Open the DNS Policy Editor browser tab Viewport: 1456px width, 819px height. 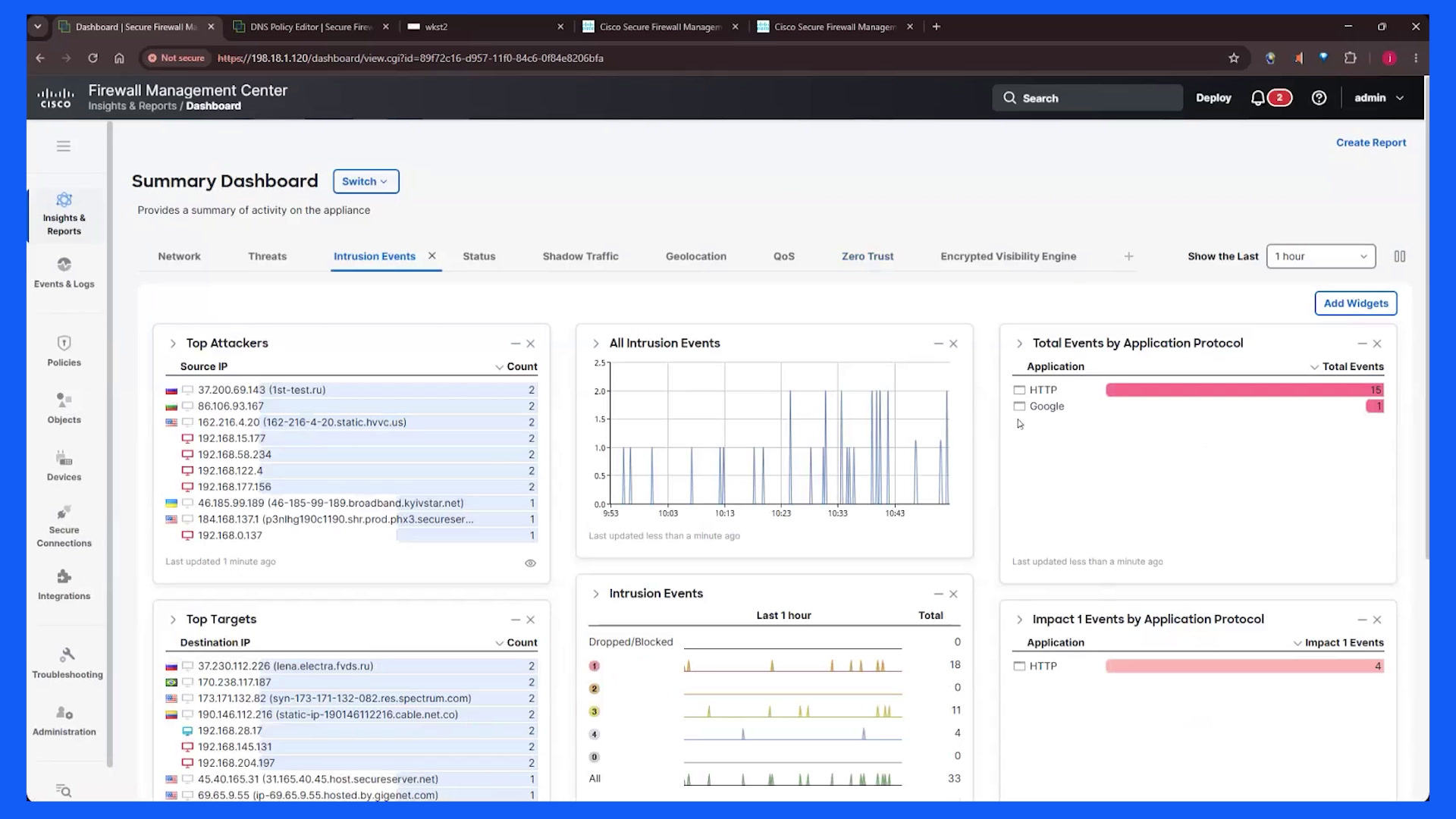tap(311, 27)
